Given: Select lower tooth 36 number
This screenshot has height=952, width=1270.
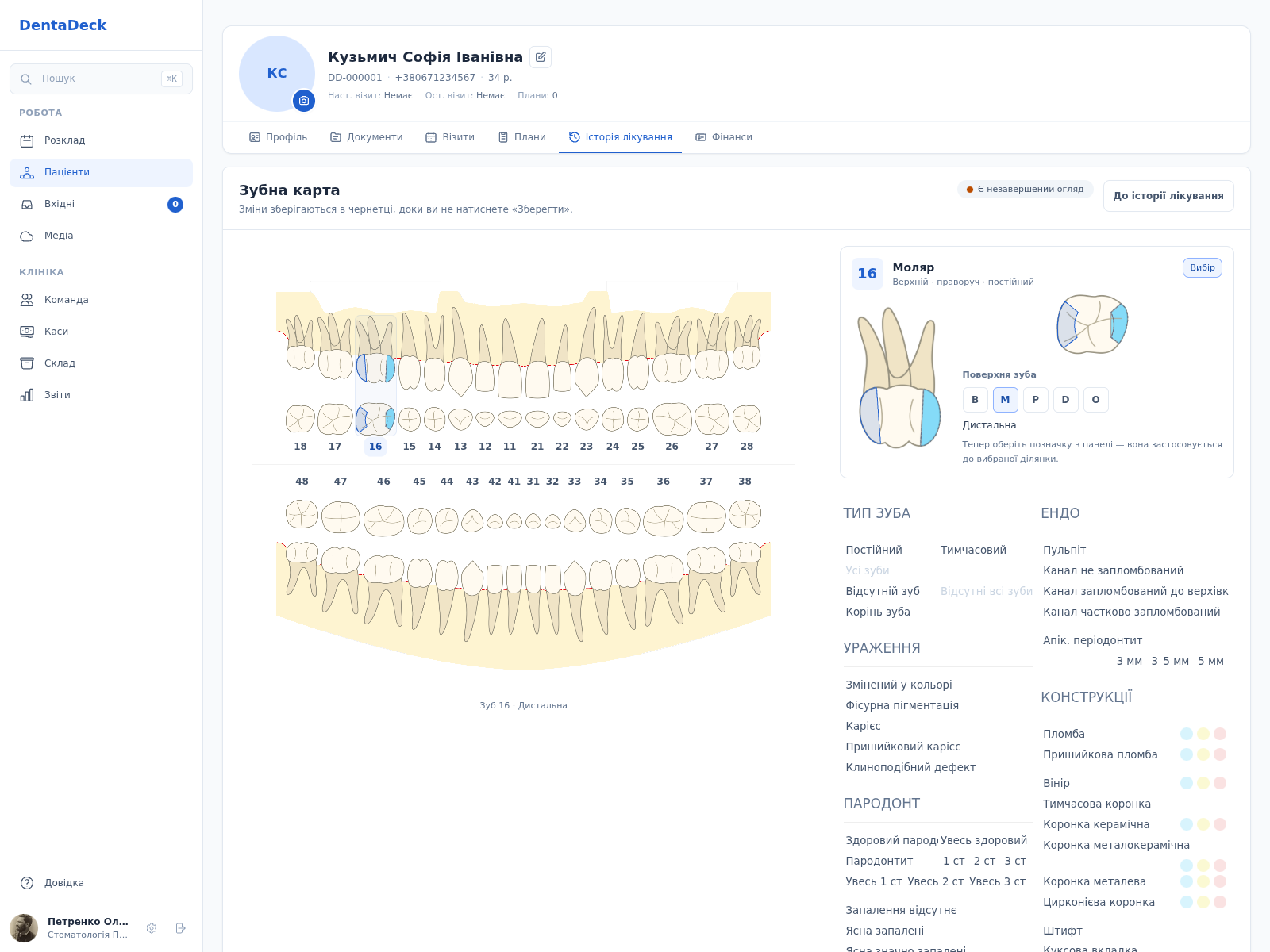Looking at the screenshot, I should coord(664,482).
